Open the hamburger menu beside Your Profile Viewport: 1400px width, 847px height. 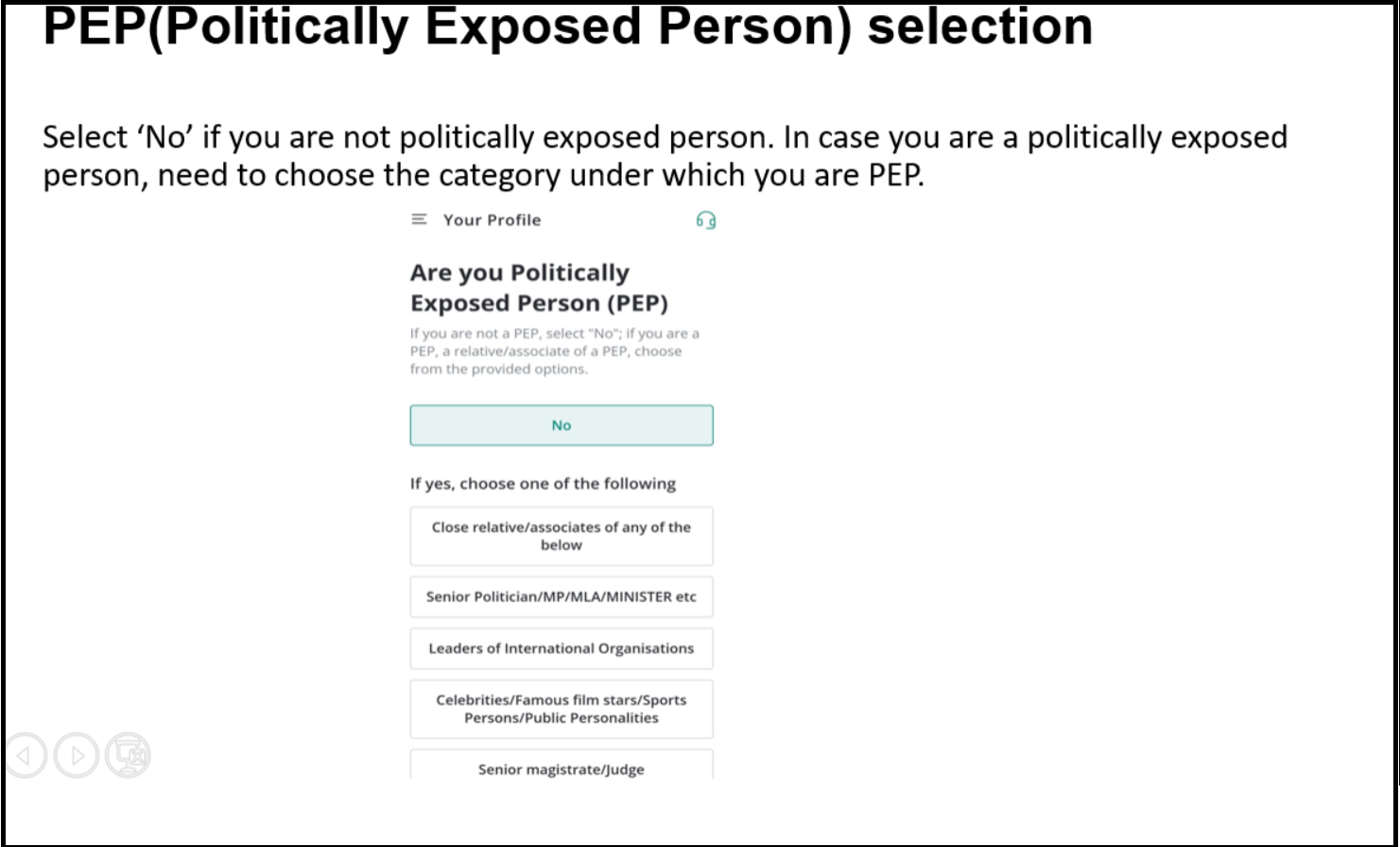click(419, 219)
